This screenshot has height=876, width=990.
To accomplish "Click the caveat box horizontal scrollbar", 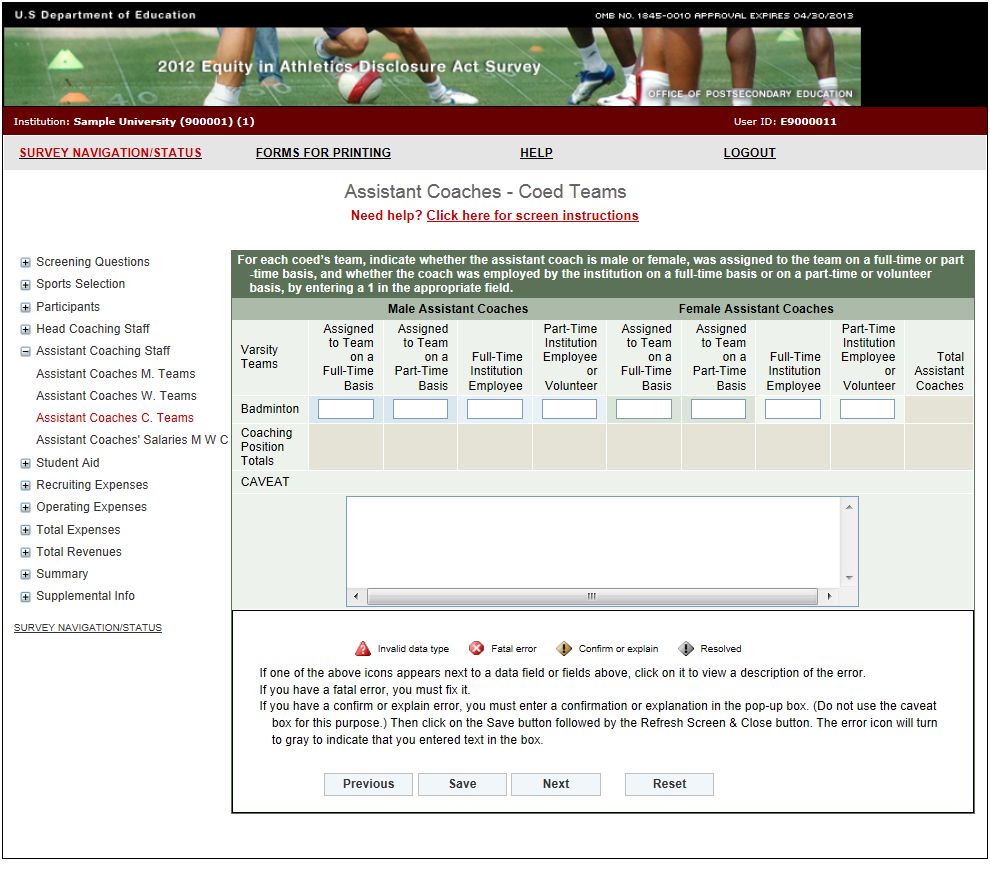I will (x=591, y=596).
